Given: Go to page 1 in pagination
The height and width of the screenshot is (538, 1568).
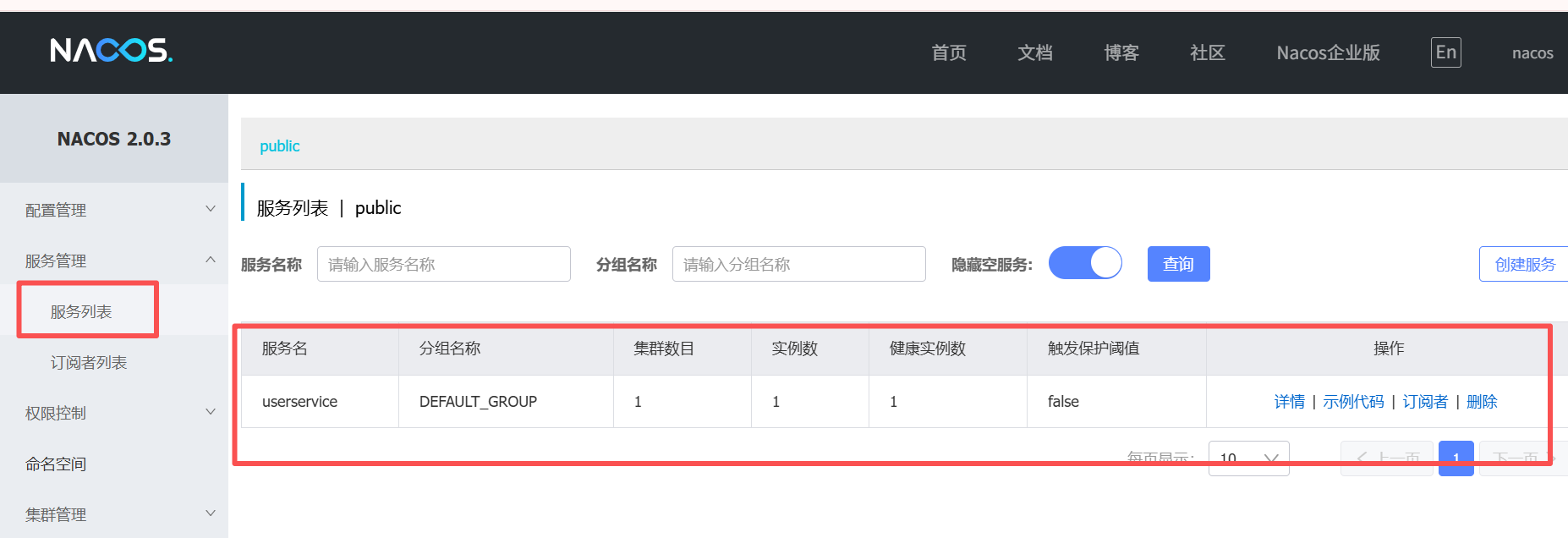Looking at the screenshot, I should tap(1456, 458).
